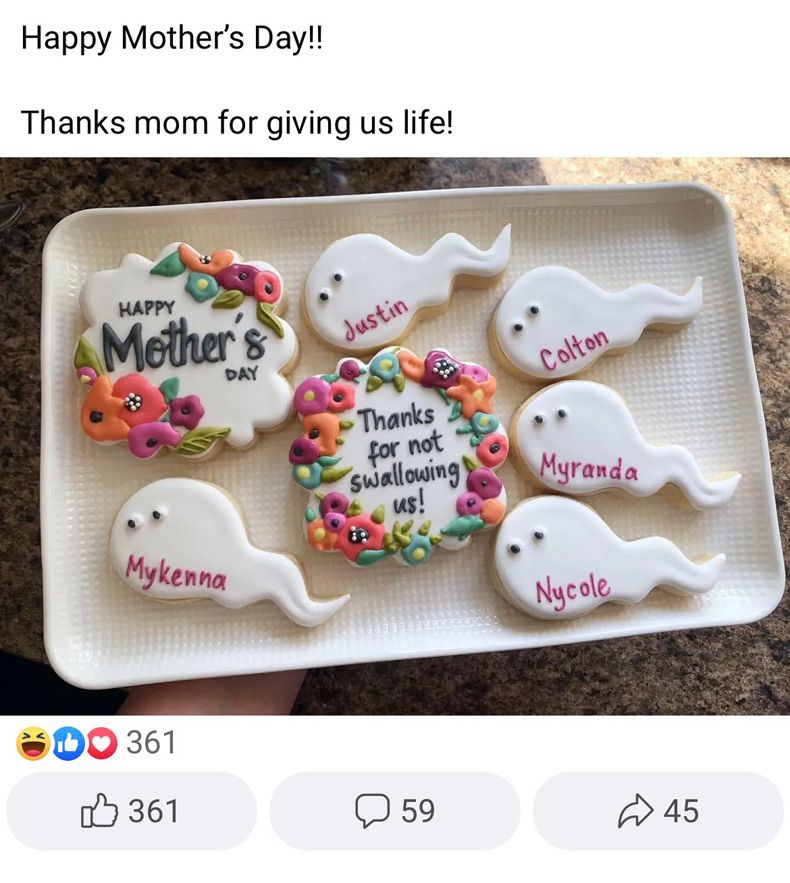Click the red Love heart reaction icon

click(x=101, y=743)
